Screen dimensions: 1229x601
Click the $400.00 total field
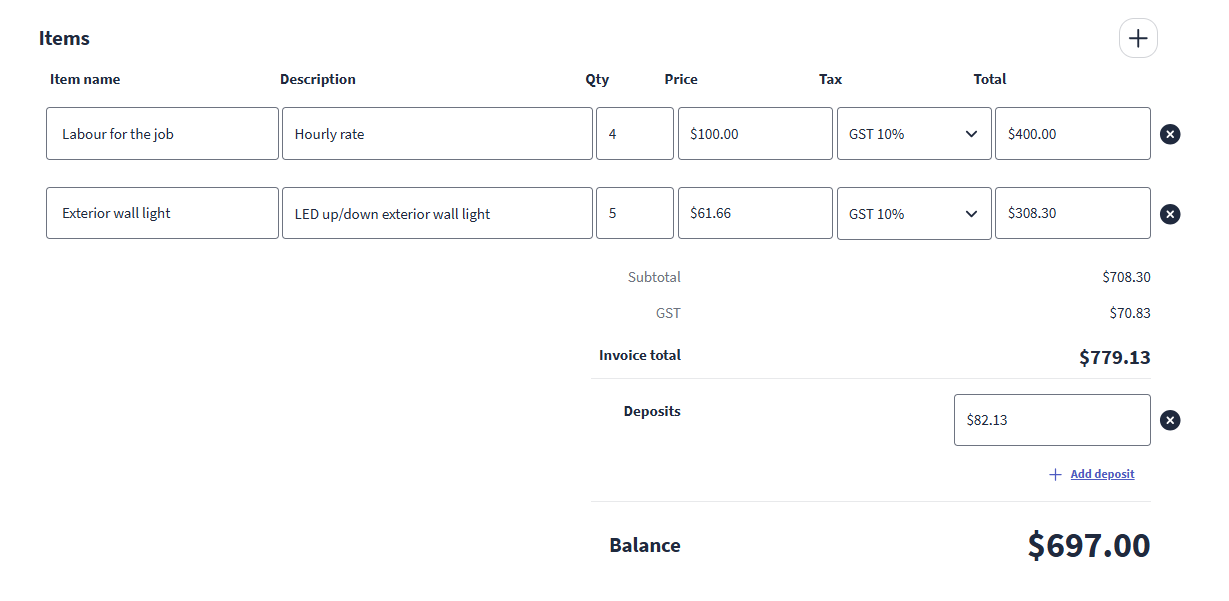tap(1072, 134)
